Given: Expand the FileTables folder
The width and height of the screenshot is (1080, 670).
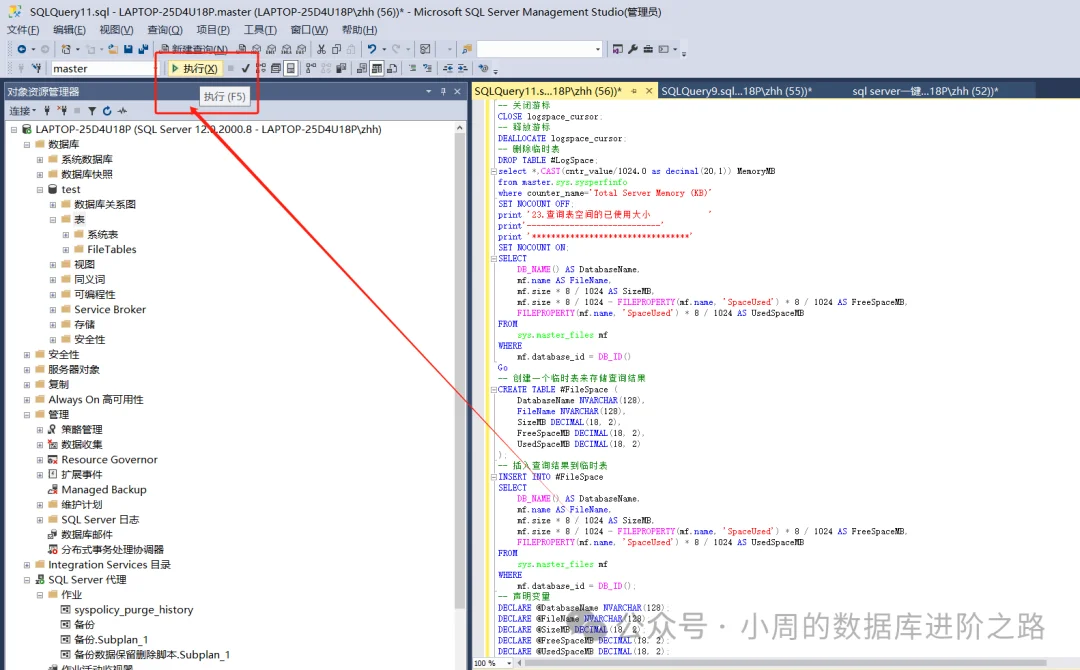Looking at the screenshot, I should click(x=66, y=250).
